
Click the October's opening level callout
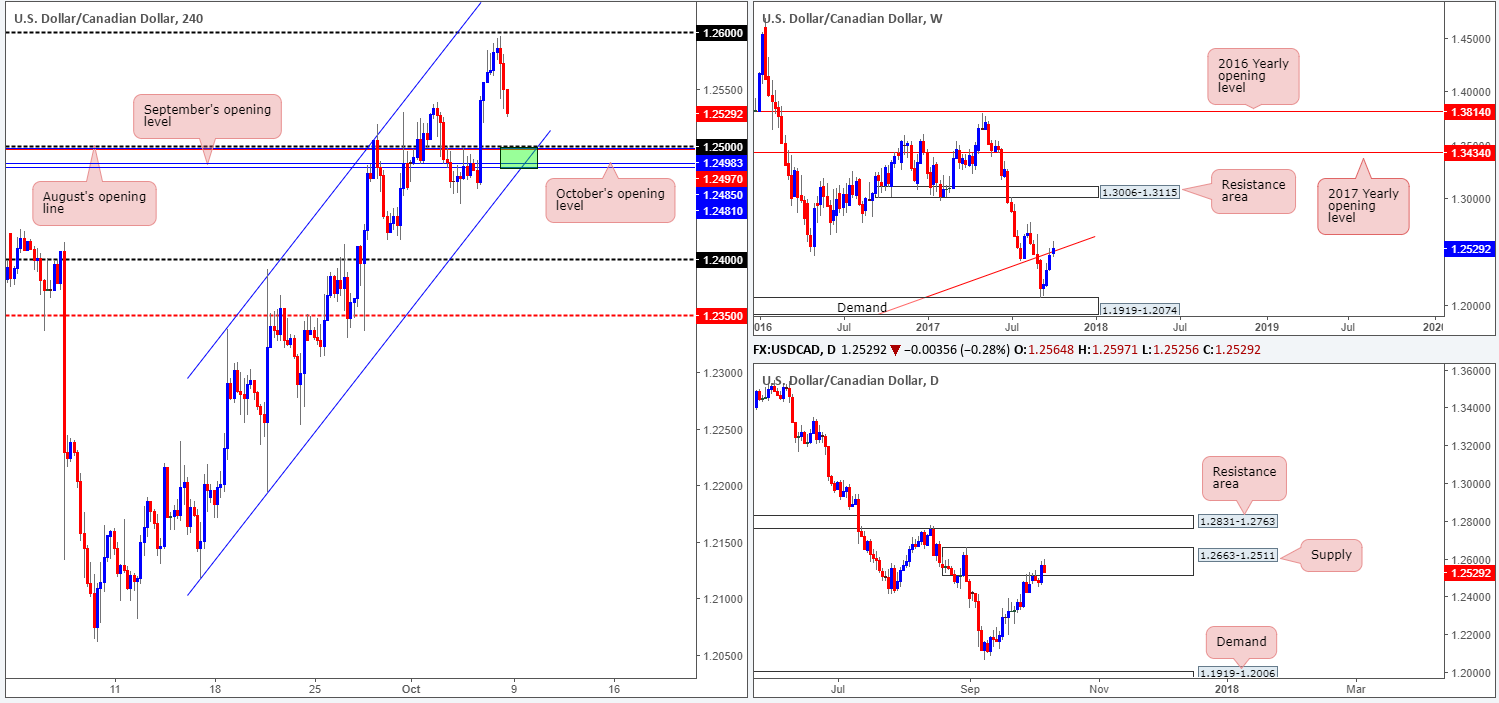[610, 200]
